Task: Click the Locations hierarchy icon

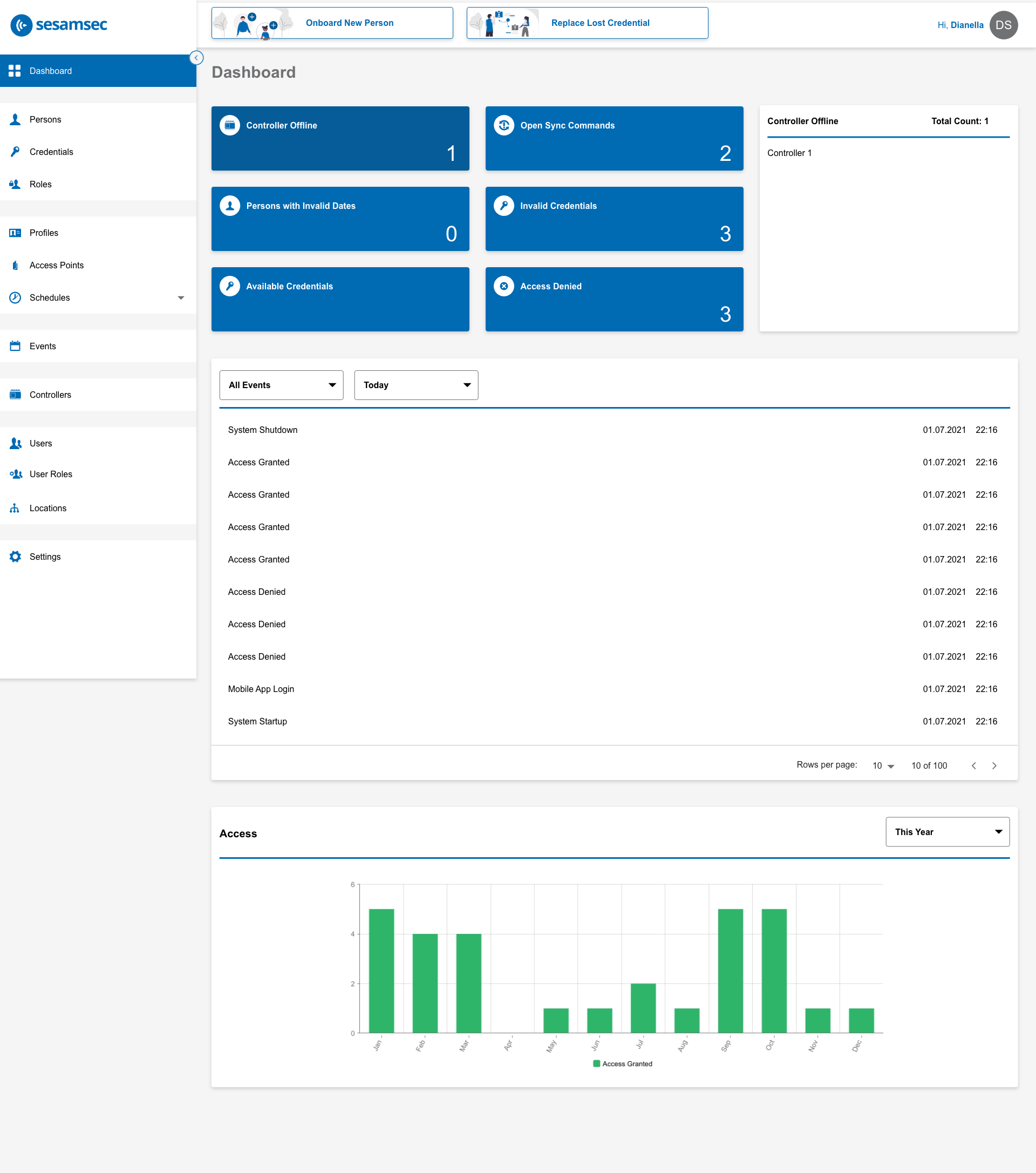Action: [16, 508]
